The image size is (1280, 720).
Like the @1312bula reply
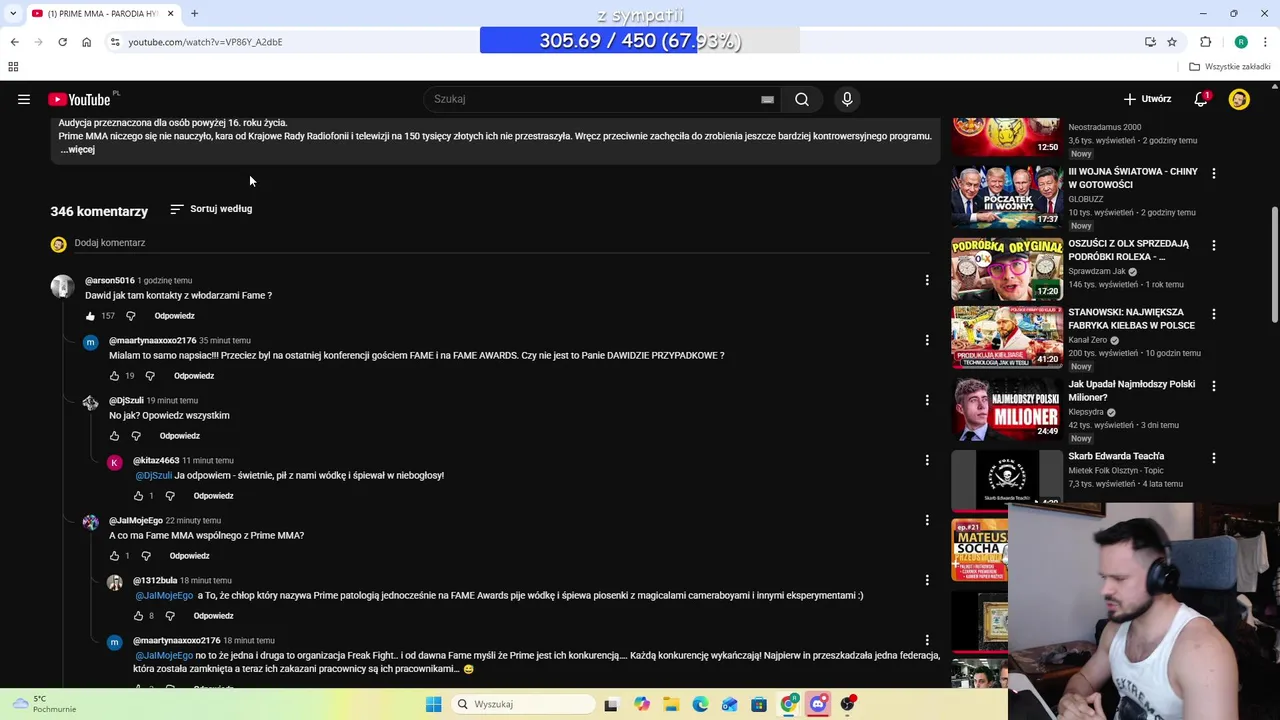[x=138, y=616]
